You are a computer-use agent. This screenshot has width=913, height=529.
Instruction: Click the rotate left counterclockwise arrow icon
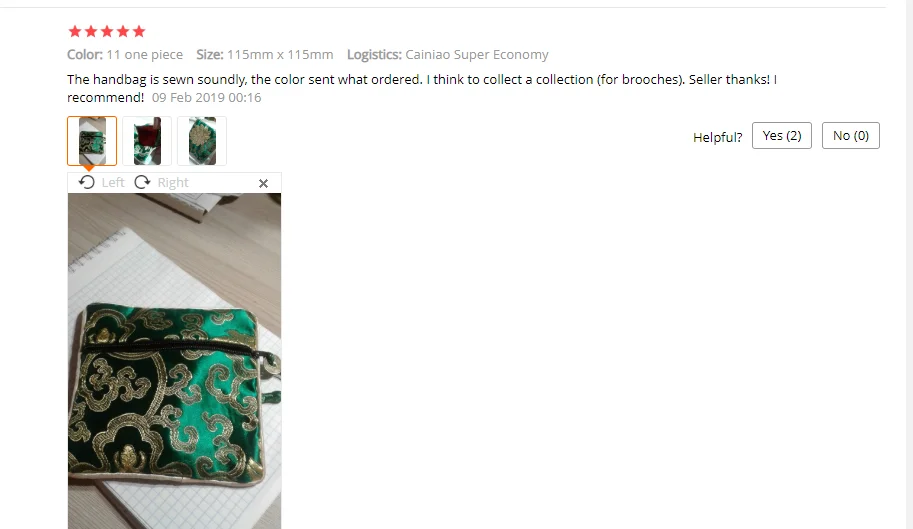click(x=87, y=182)
